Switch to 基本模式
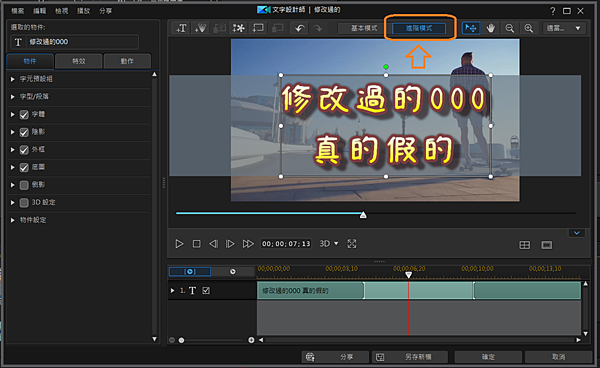Screen dimensions: 600x368 (364, 28)
